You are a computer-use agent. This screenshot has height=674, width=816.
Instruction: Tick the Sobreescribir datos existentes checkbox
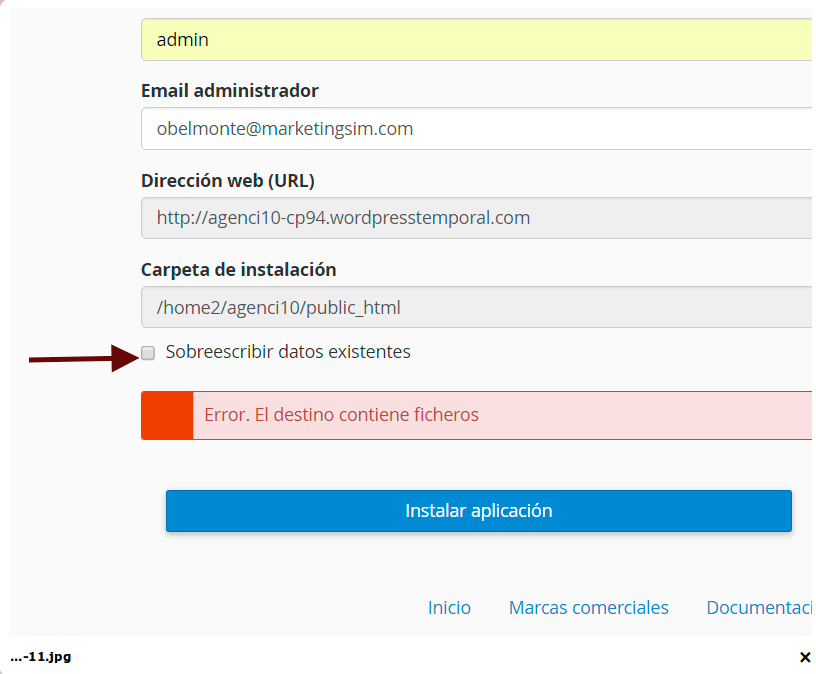[148, 353]
